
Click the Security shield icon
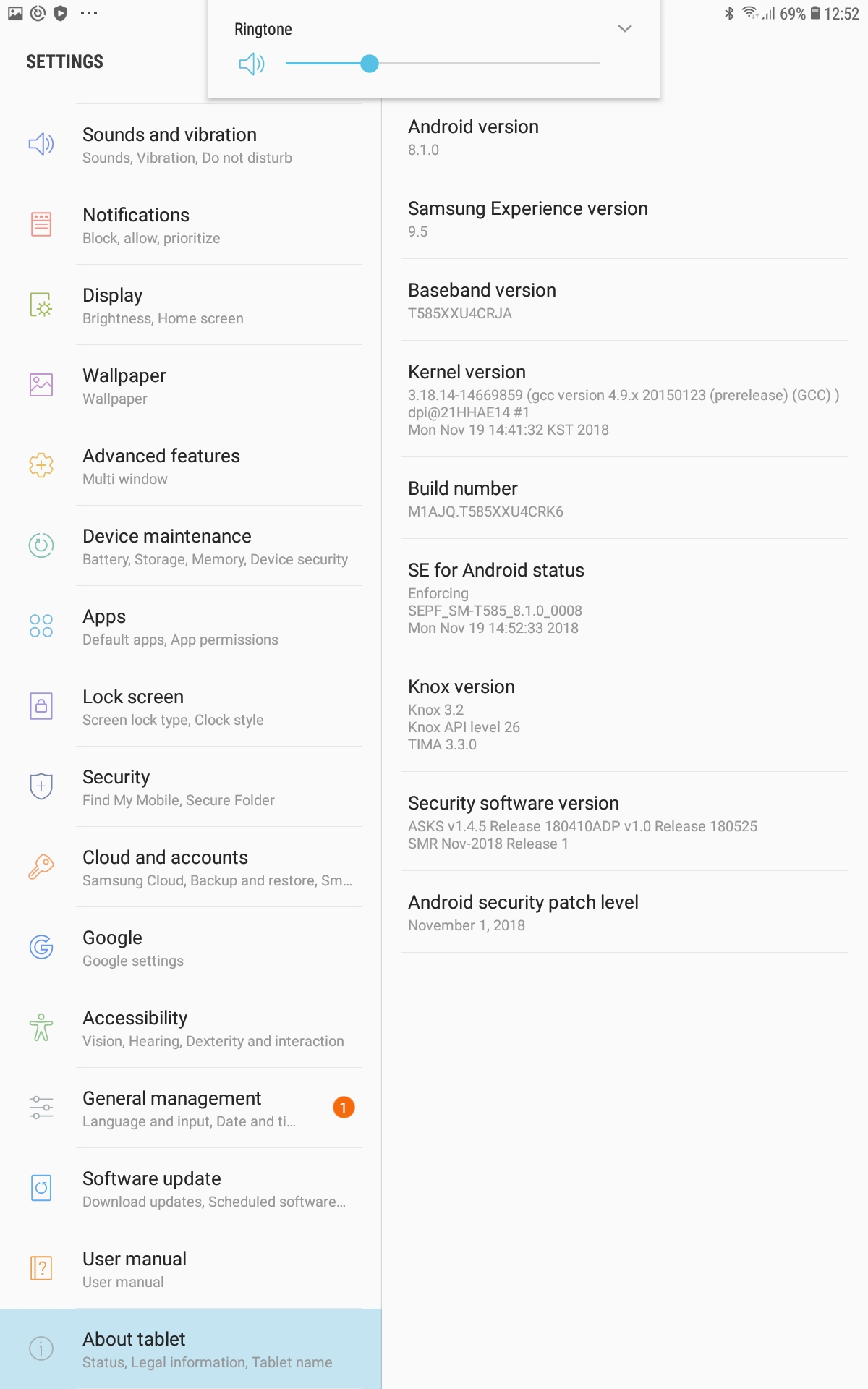(41, 786)
